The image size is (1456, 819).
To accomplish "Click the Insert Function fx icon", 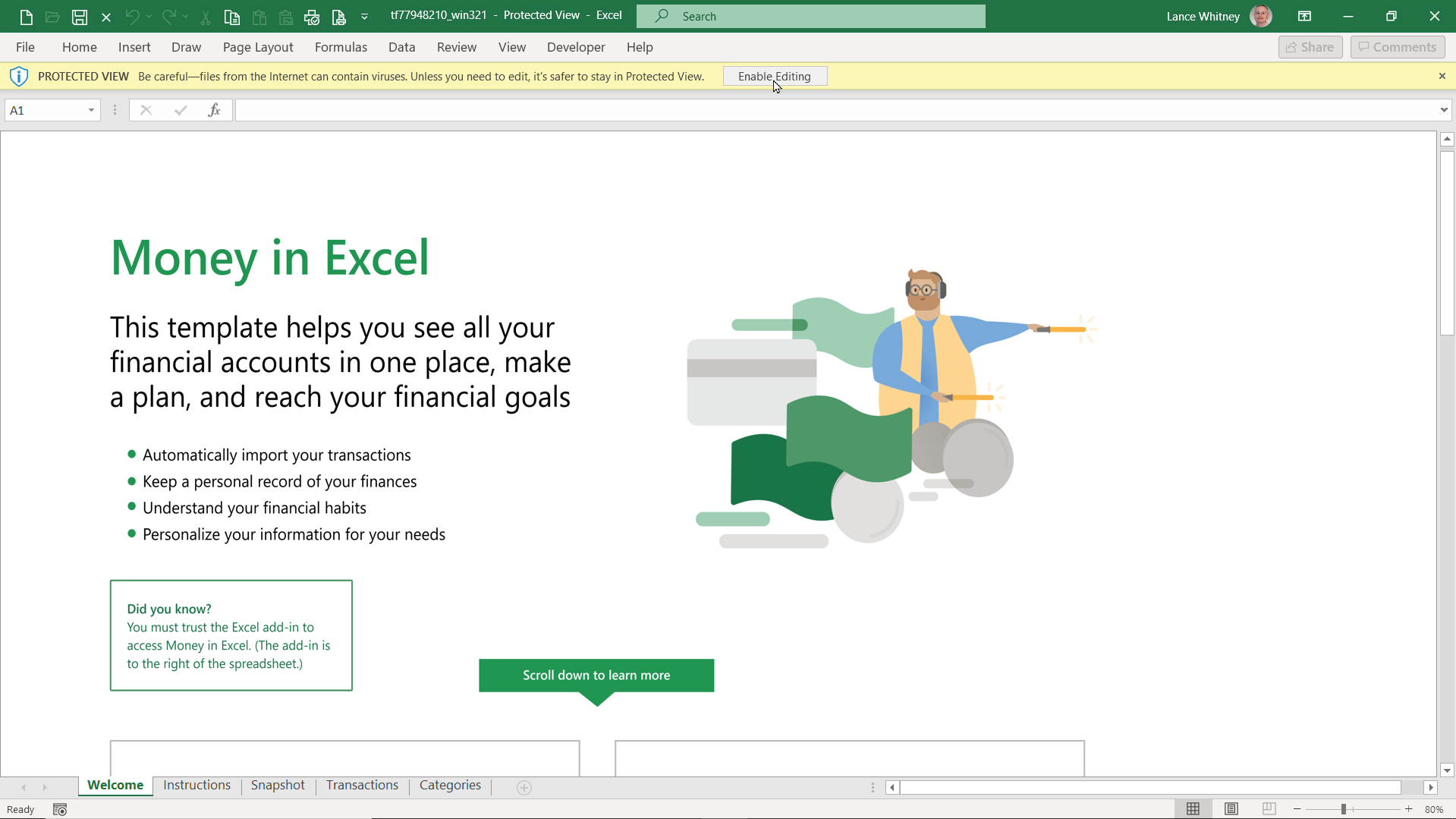I will (215, 110).
